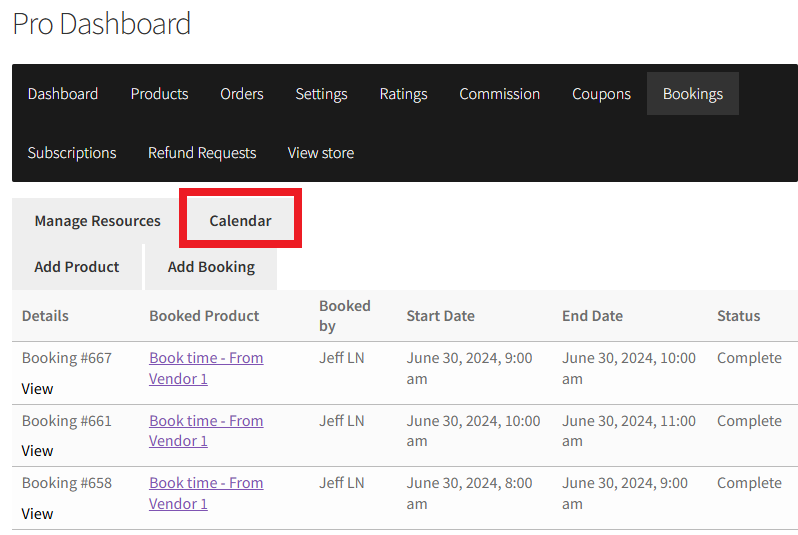
Task: Open booked product link for Booking #667
Action: click(x=206, y=358)
